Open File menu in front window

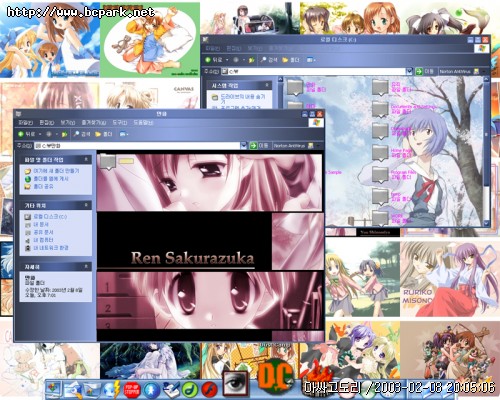pyautogui.click(x=25, y=123)
